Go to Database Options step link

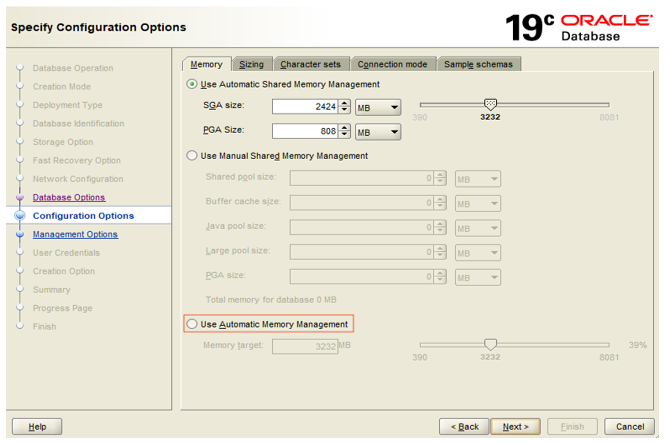[x=69, y=197]
